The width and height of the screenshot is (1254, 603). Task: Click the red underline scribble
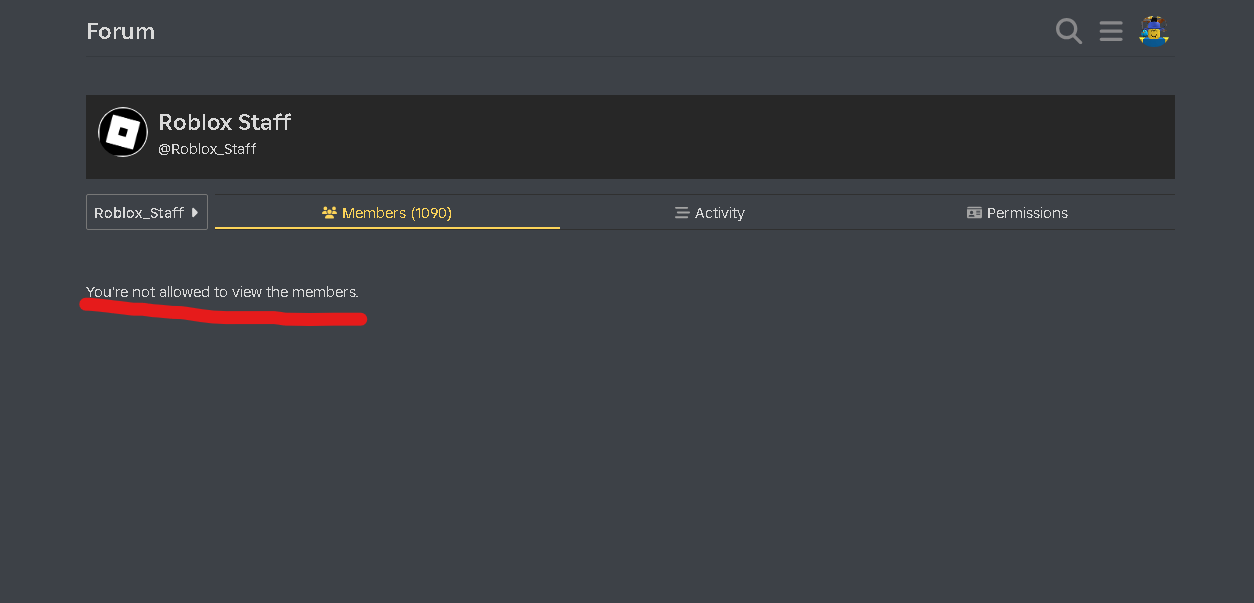(x=224, y=316)
